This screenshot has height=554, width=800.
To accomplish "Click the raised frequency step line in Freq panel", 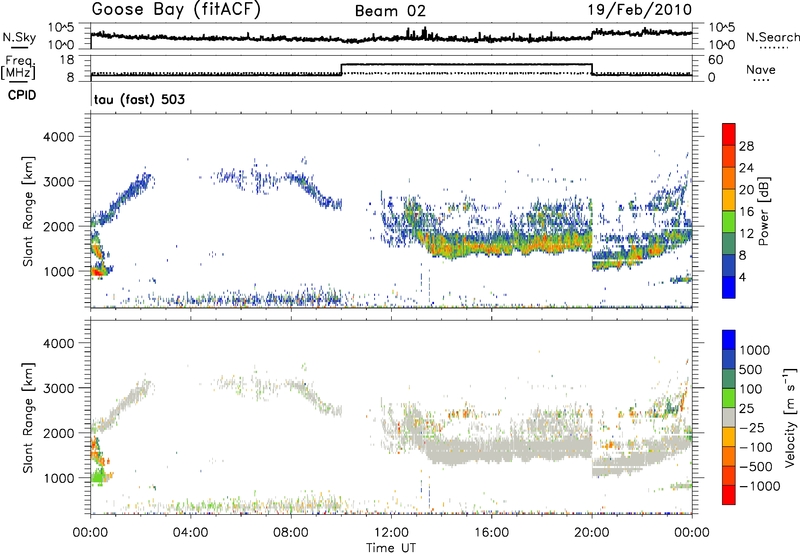I will pos(466,64).
